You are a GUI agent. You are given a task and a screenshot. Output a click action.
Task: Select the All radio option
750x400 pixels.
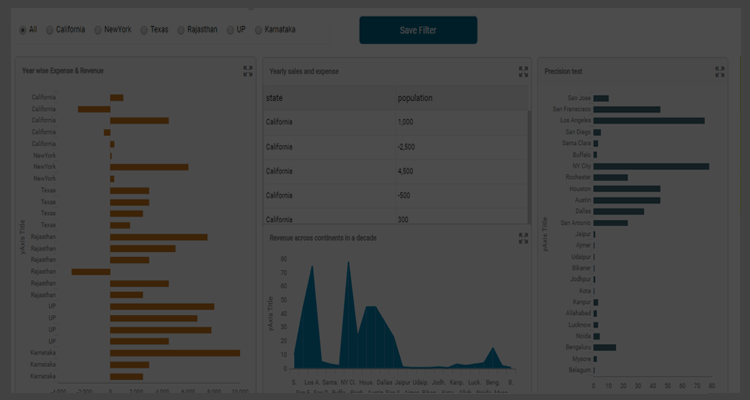23,30
